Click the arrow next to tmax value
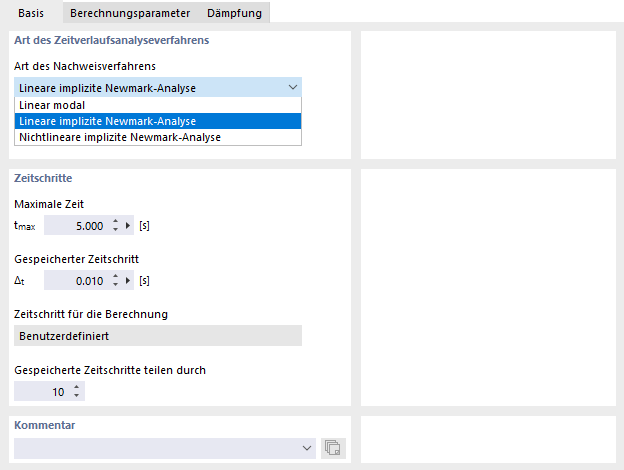Image resolution: width=624 pixels, height=470 pixels. click(x=128, y=226)
